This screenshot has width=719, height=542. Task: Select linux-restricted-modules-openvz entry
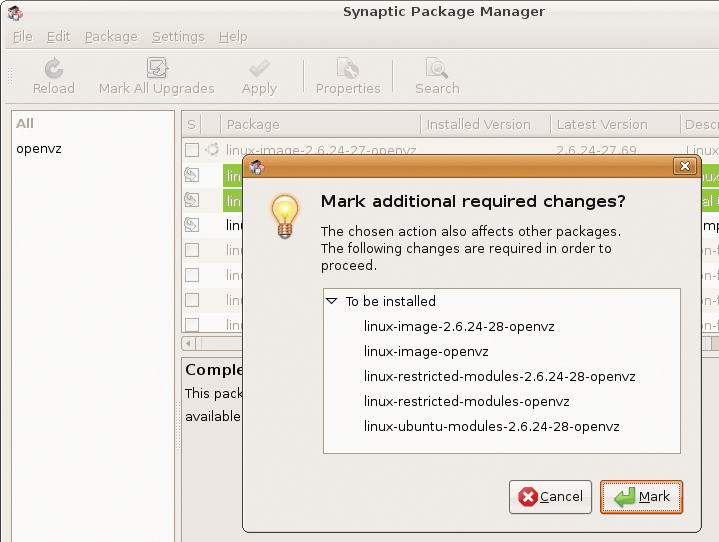pos(466,402)
